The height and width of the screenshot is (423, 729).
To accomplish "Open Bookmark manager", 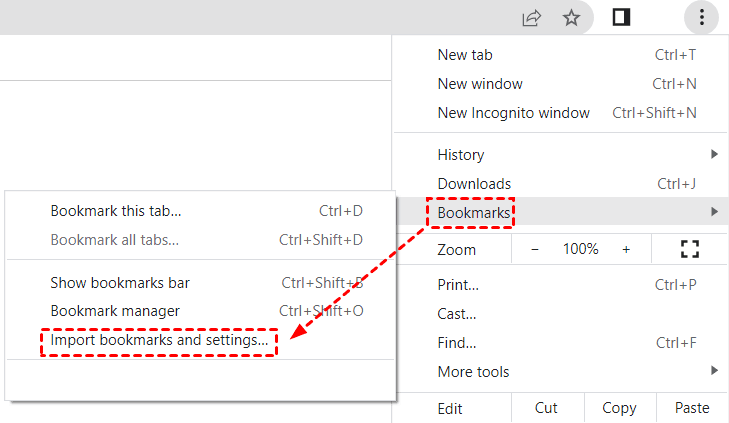I will (x=201, y=311).
